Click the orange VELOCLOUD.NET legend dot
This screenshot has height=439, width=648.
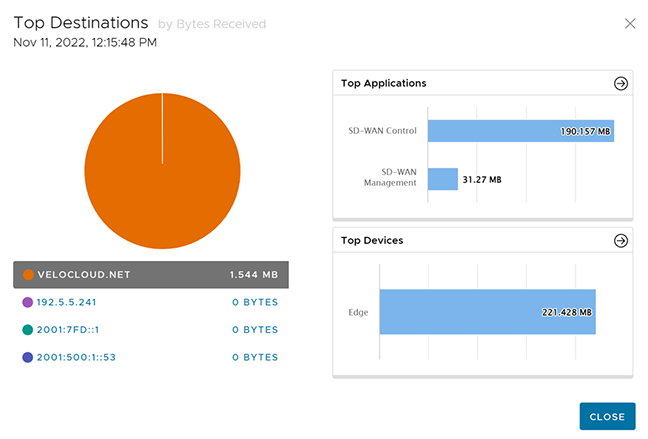tap(28, 274)
